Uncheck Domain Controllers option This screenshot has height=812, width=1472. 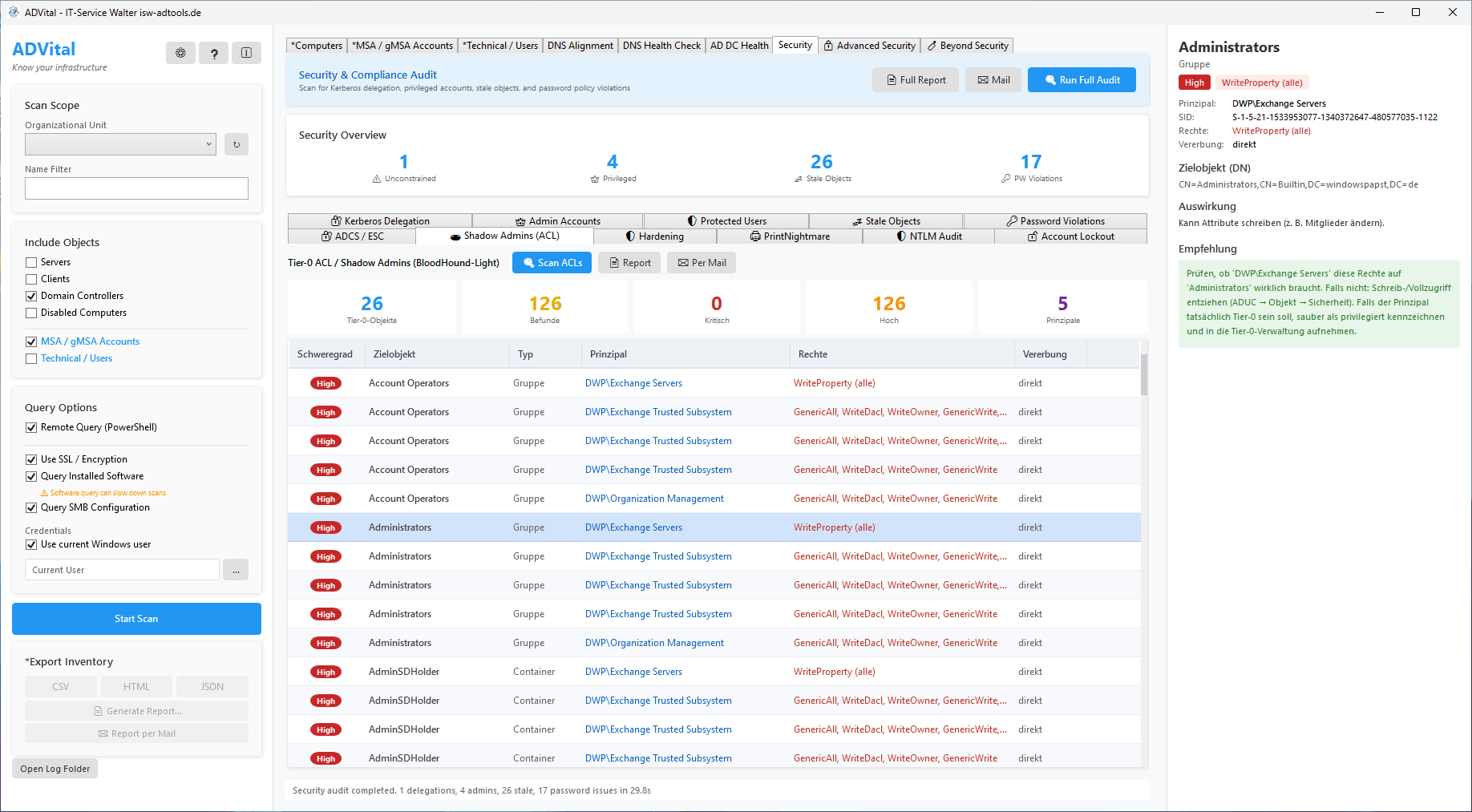click(x=31, y=296)
